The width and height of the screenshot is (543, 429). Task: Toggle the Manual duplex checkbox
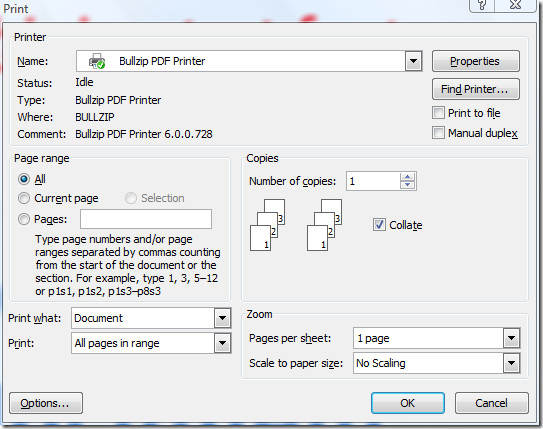pyautogui.click(x=438, y=133)
